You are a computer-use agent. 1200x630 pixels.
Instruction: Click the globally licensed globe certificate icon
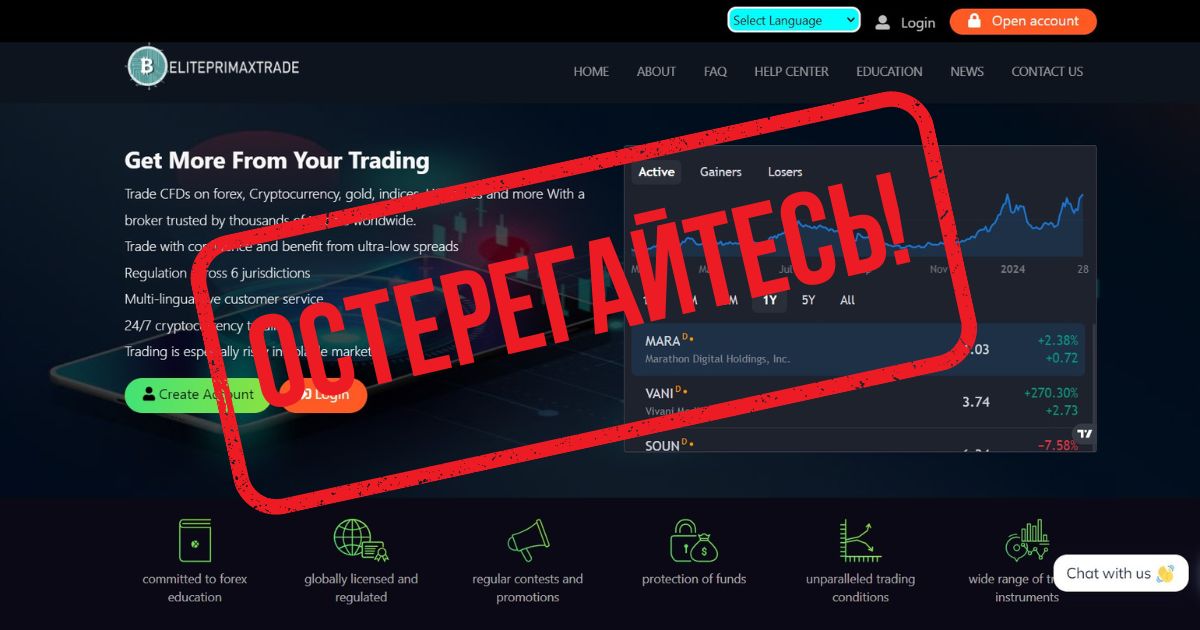[361, 540]
